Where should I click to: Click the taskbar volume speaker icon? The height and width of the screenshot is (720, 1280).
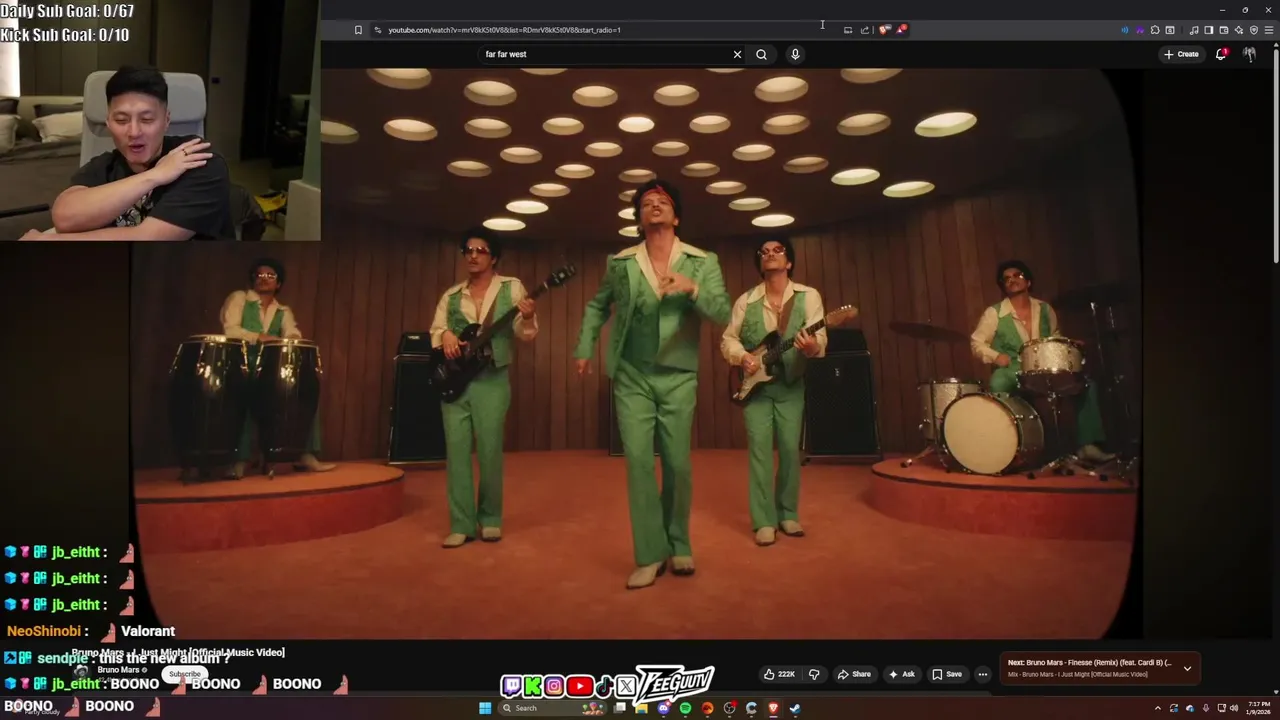[x=1234, y=708]
